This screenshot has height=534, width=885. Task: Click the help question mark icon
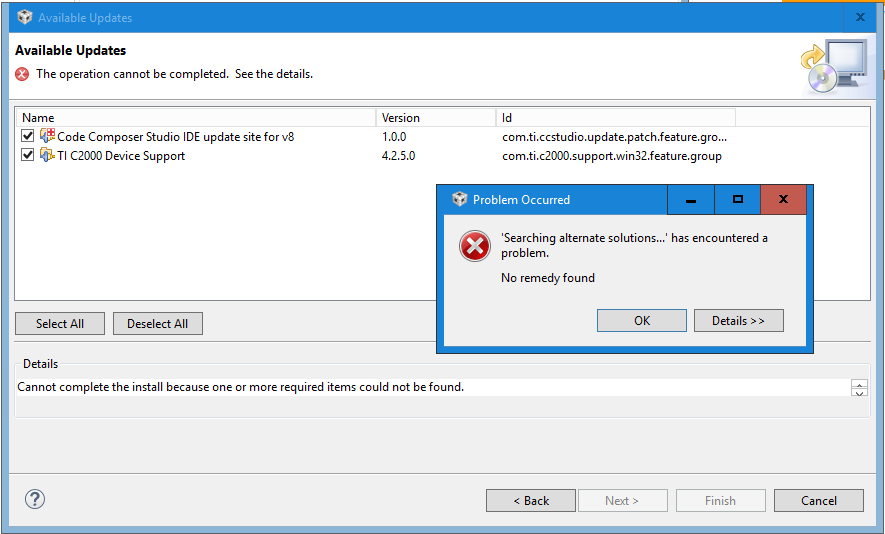click(35, 500)
